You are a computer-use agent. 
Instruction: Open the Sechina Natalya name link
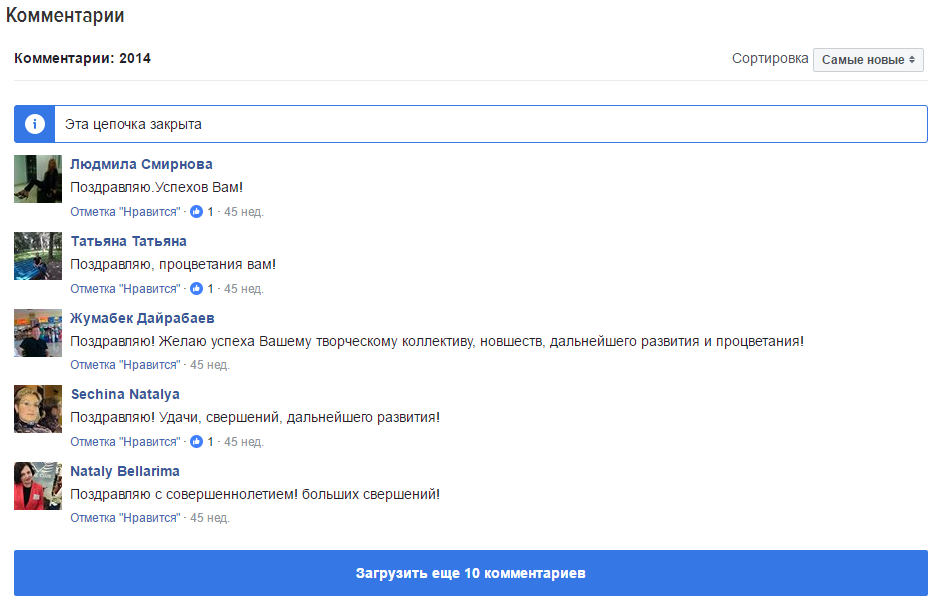125,395
